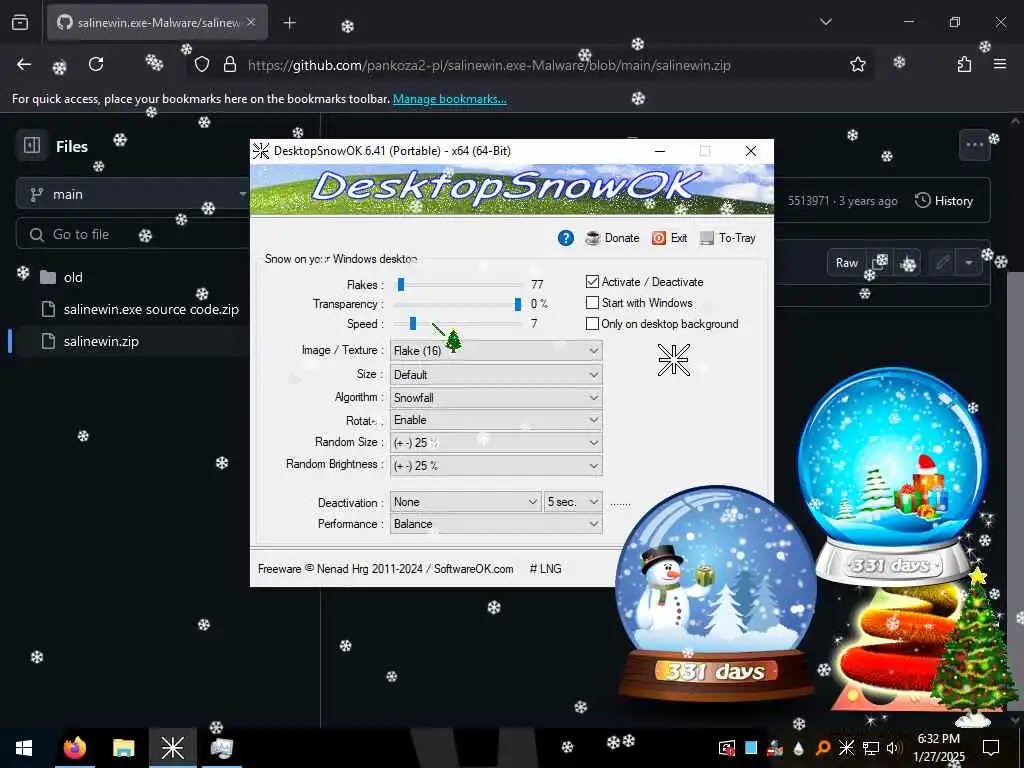1024x768 pixels.
Task: Check Only on desktop background
Action: pos(592,324)
